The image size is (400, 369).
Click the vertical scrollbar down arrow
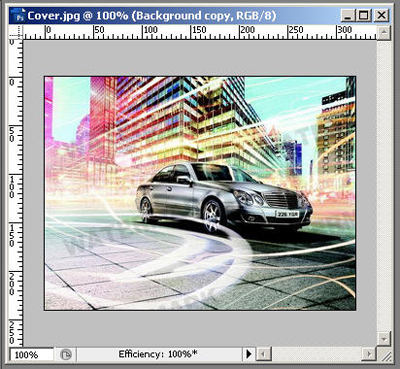click(x=384, y=338)
